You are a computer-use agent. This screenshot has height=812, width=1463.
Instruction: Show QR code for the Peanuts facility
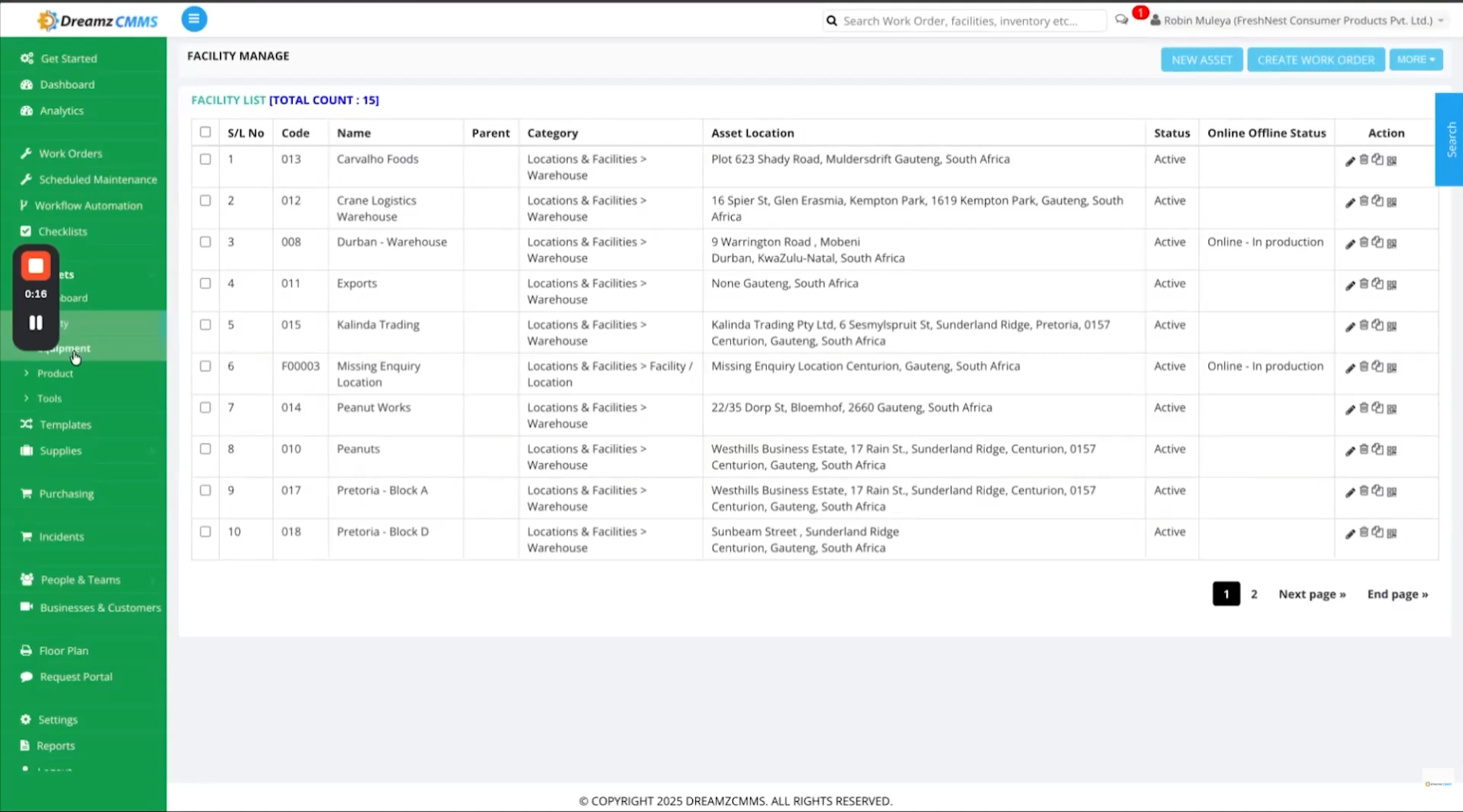point(1392,450)
